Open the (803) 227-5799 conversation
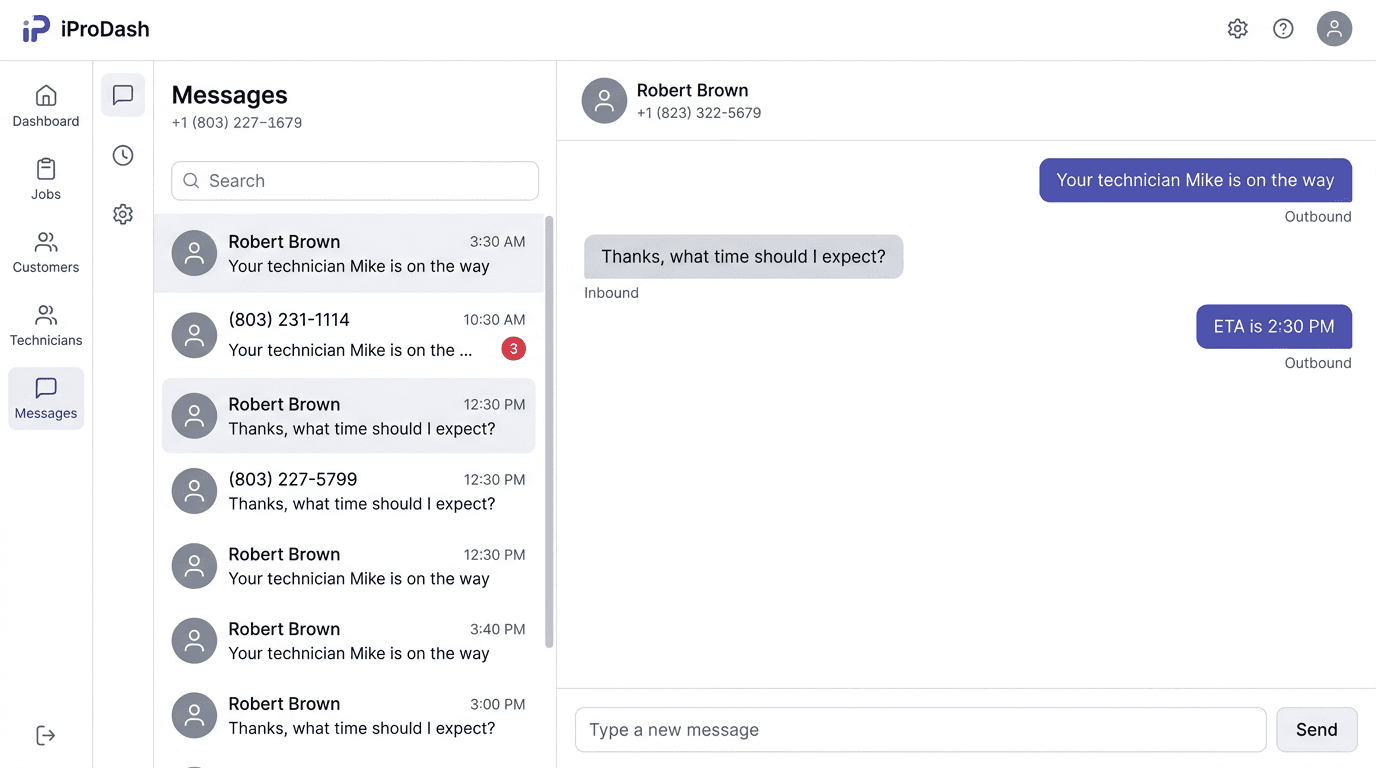 (x=348, y=490)
